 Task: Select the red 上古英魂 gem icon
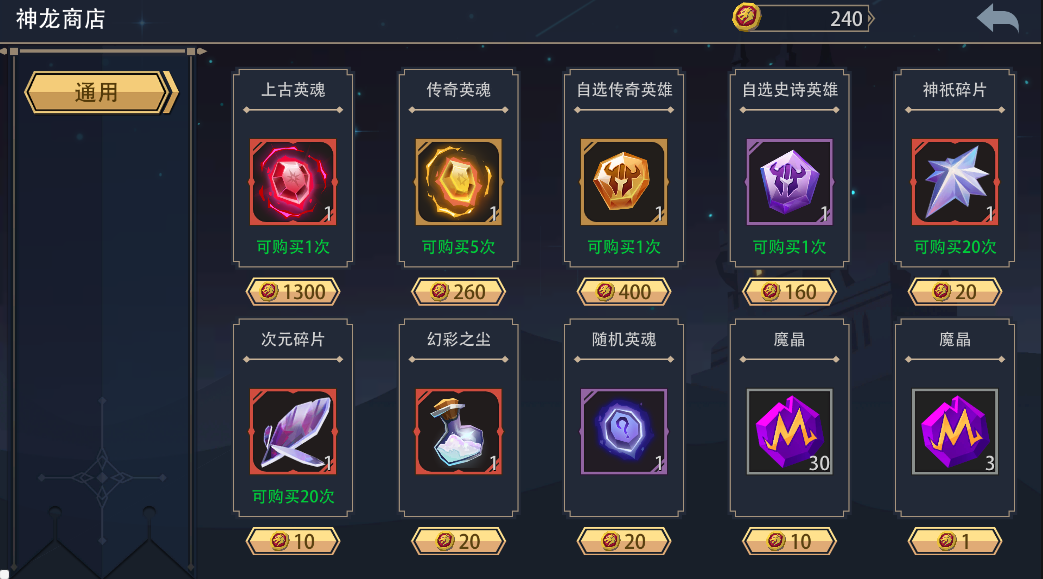(x=293, y=182)
